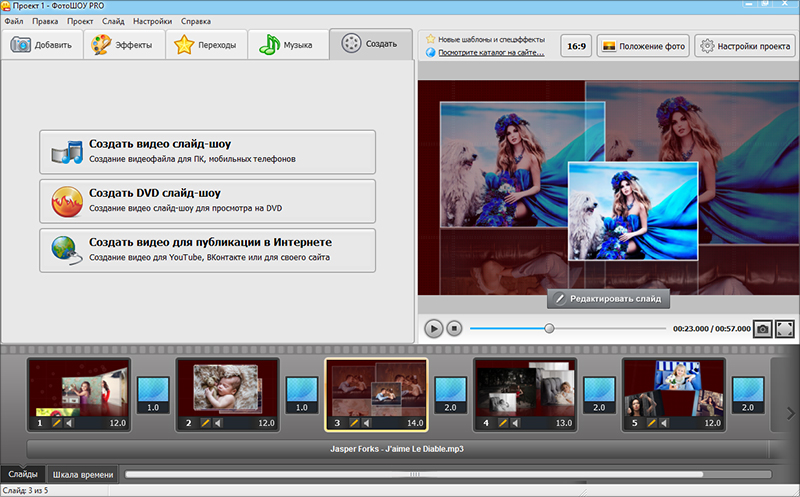Click the sound icon on slide 4

point(515,423)
